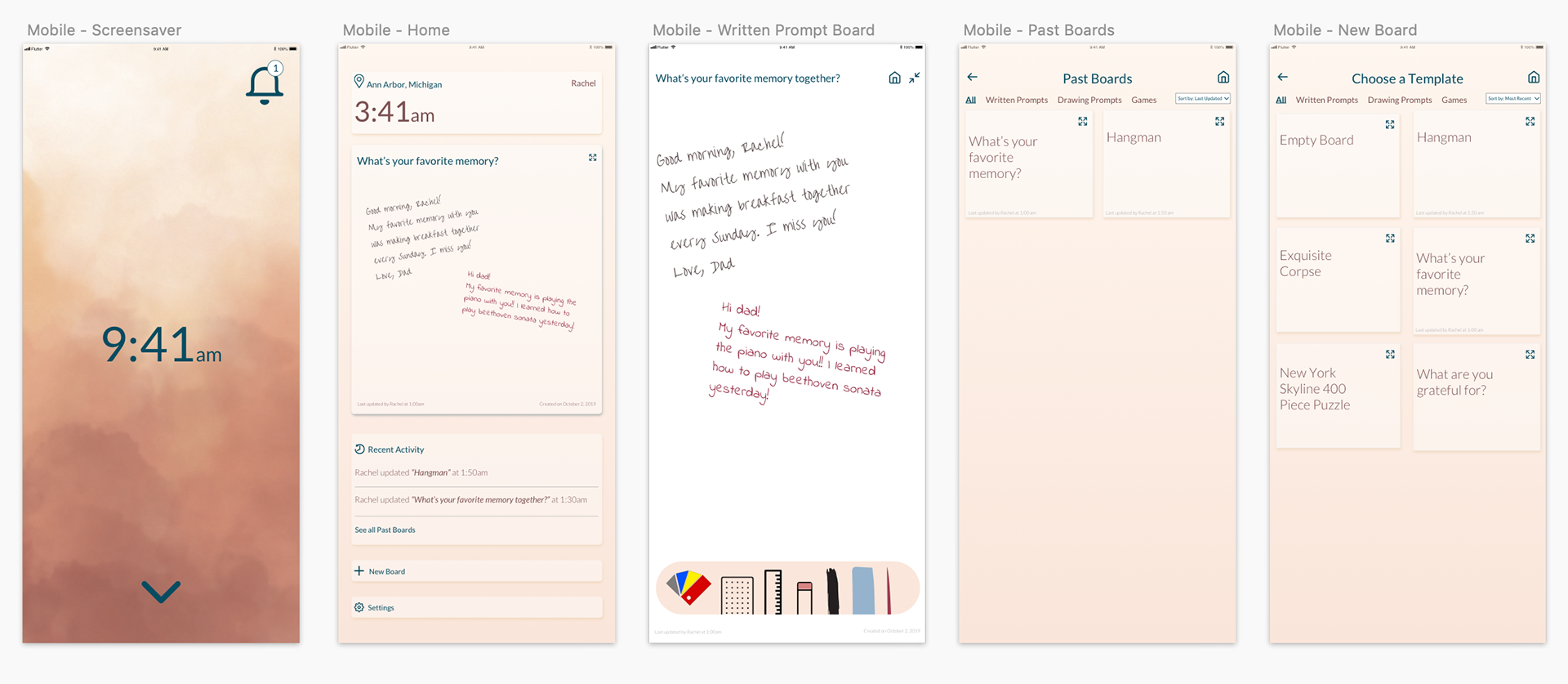
Task: Open the color swatch fan tool
Action: click(688, 587)
